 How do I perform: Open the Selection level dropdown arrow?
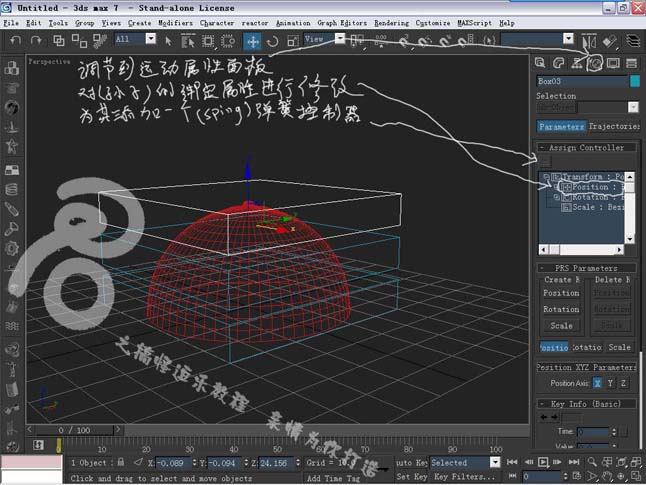point(633,108)
